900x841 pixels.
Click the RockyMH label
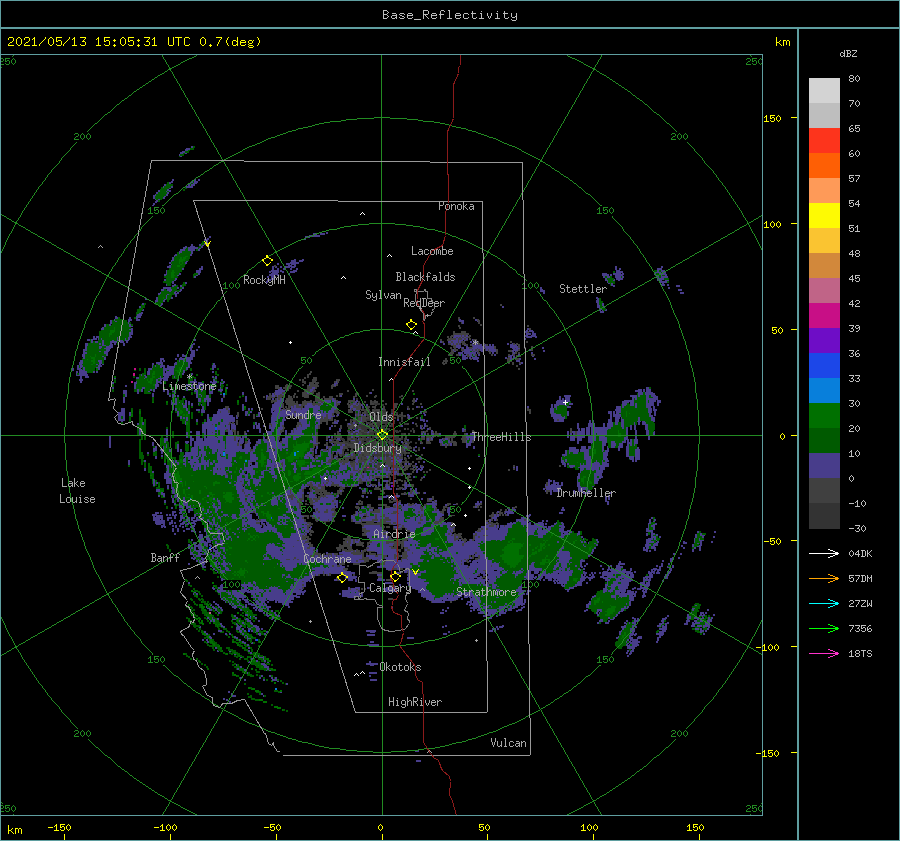(264, 280)
